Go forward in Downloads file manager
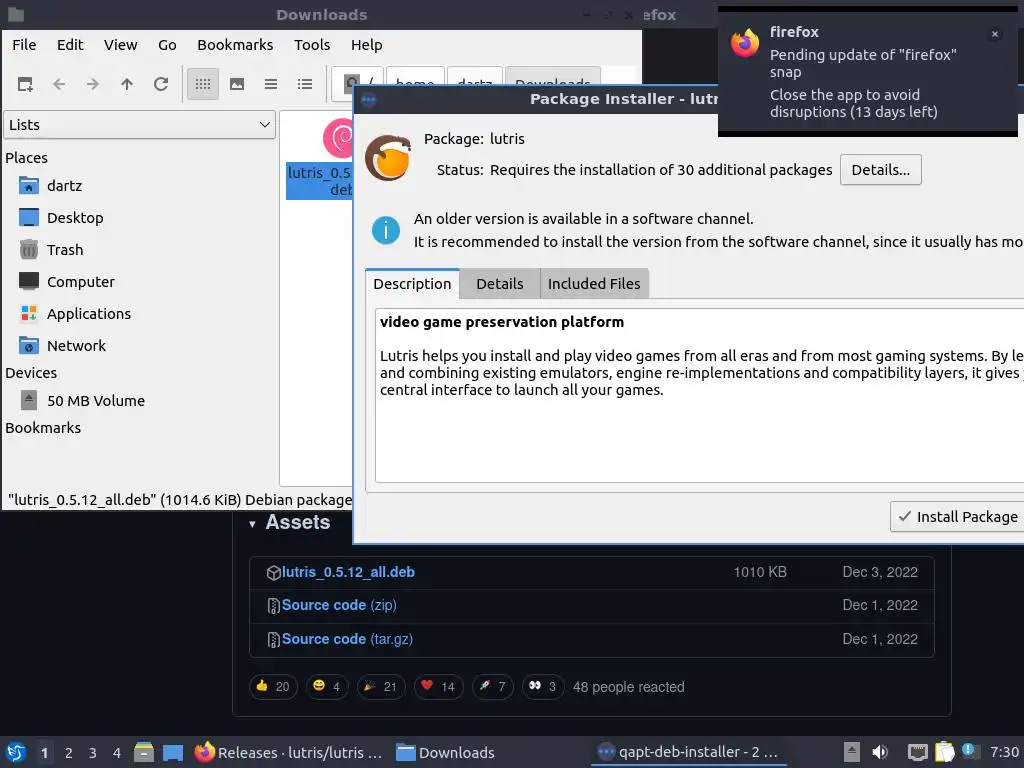Image resolution: width=1024 pixels, height=768 pixels. tap(93, 84)
